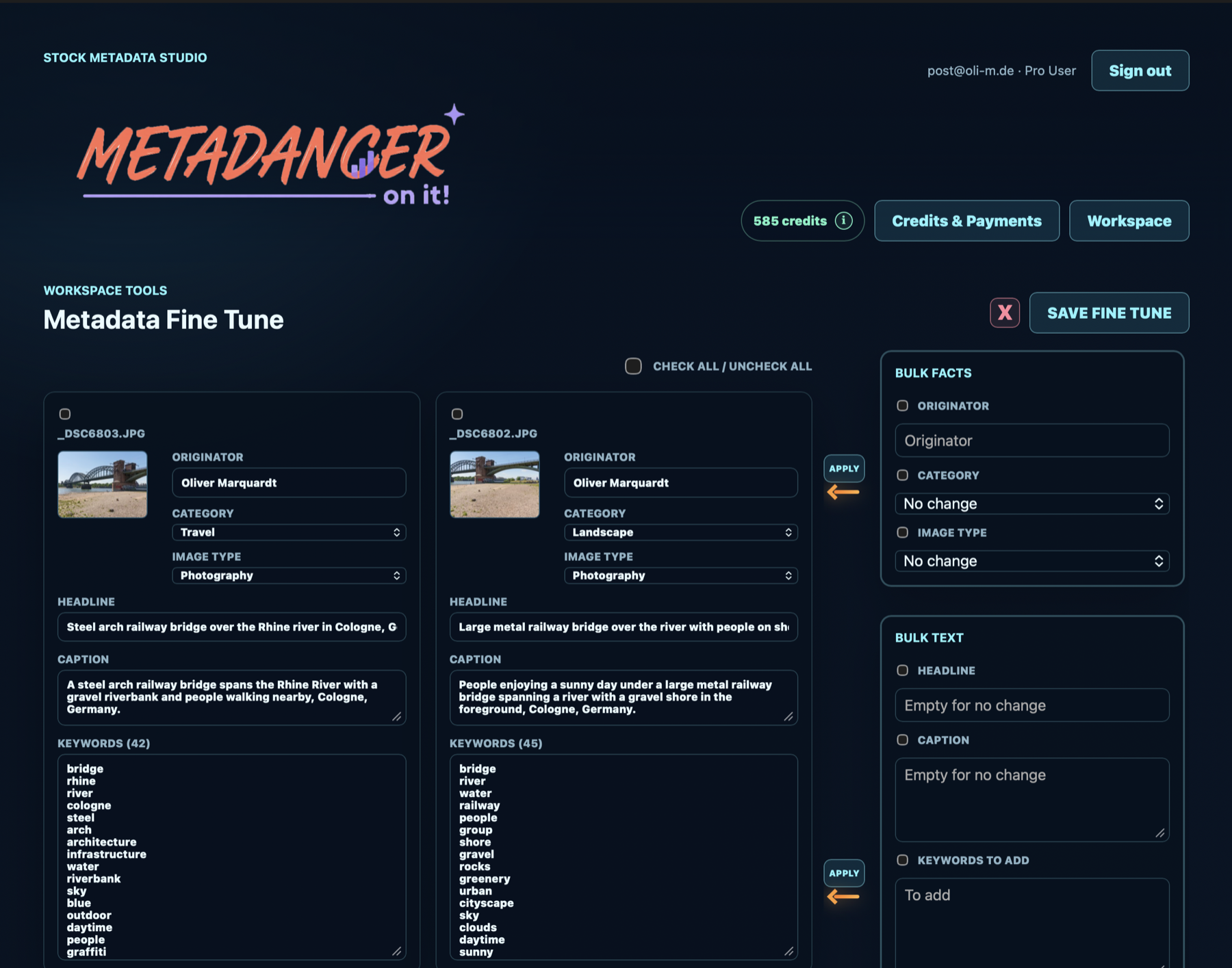The height and width of the screenshot is (968, 1232).
Task: Click file name _DSC6803.JPG
Action: [x=101, y=433]
